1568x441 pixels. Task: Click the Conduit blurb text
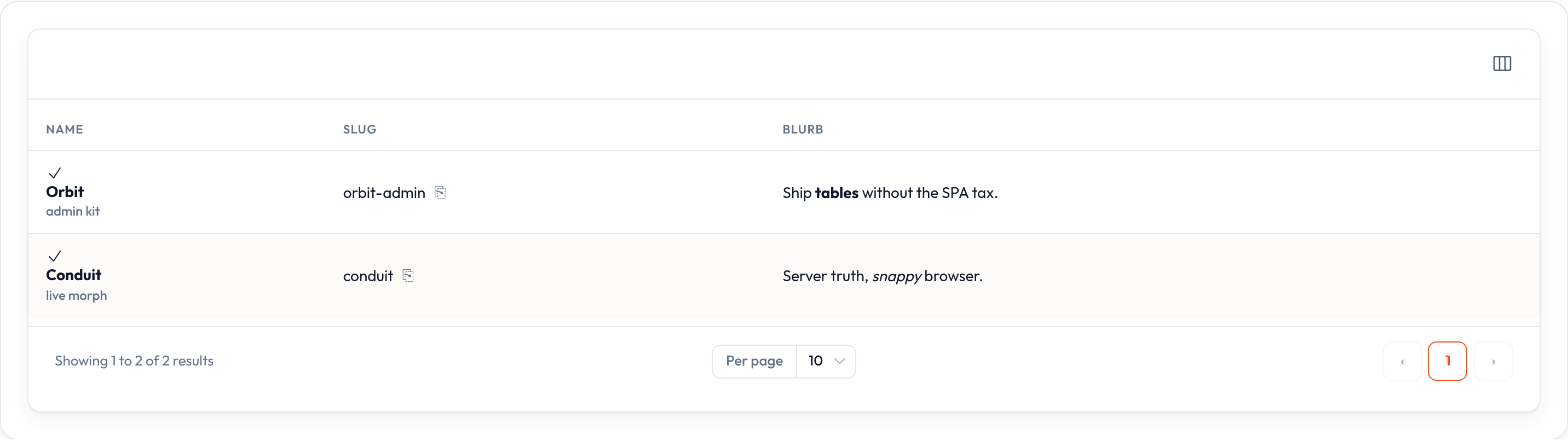coord(883,277)
